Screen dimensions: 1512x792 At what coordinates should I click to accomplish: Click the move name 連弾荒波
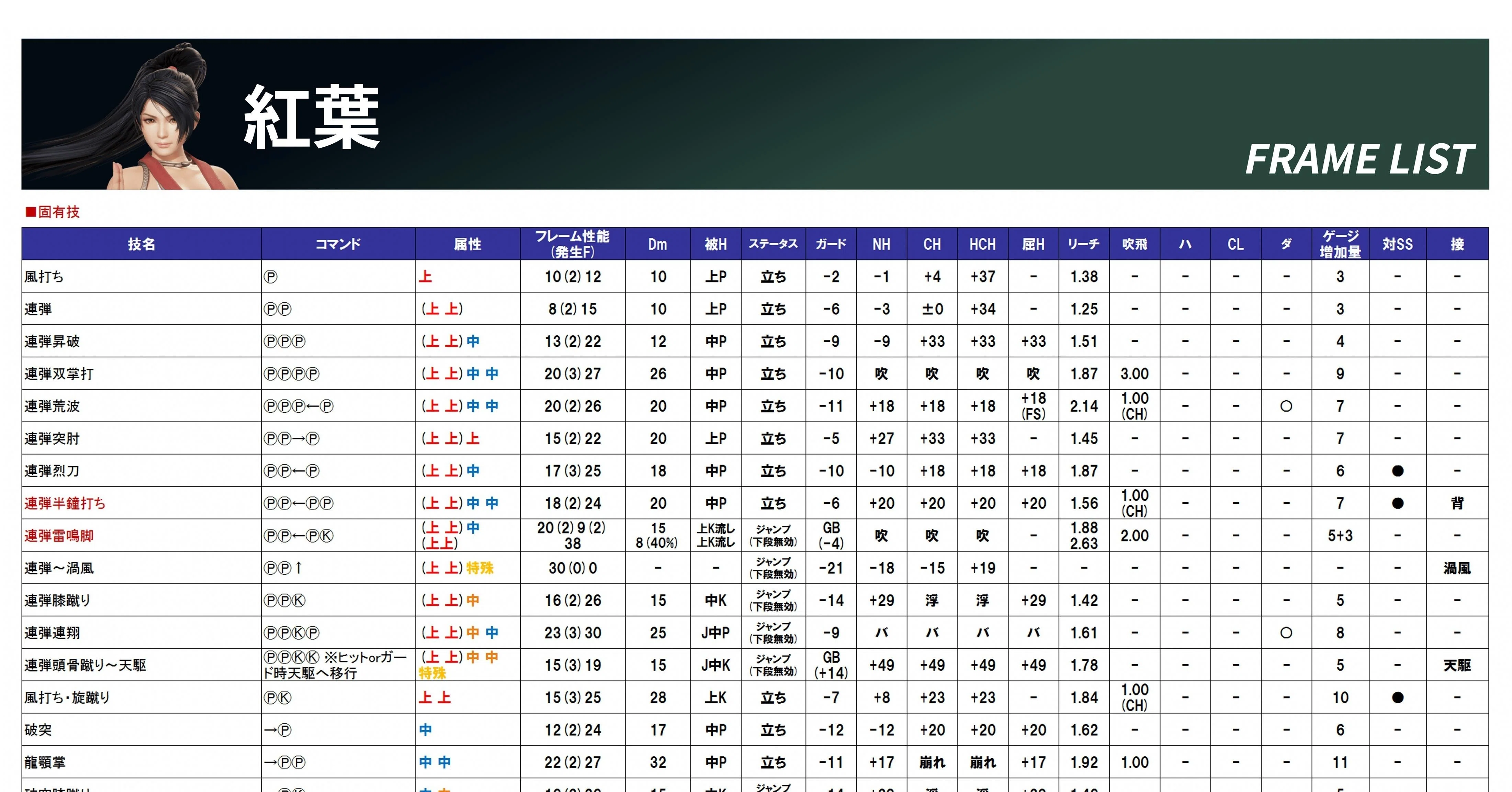tap(52, 406)
